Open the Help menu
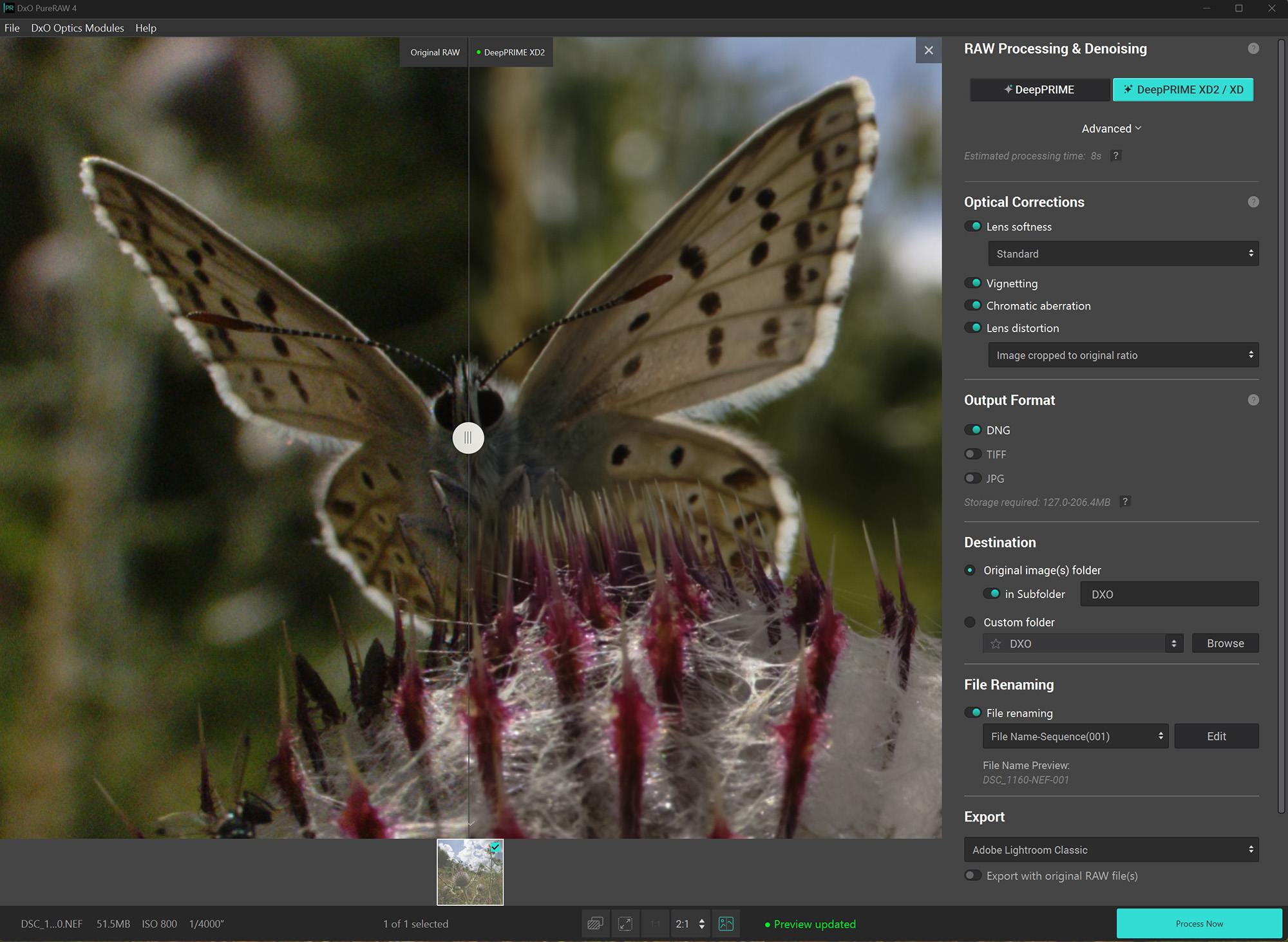This screenshot has height=942, width=1288. (x=146, y=28)
